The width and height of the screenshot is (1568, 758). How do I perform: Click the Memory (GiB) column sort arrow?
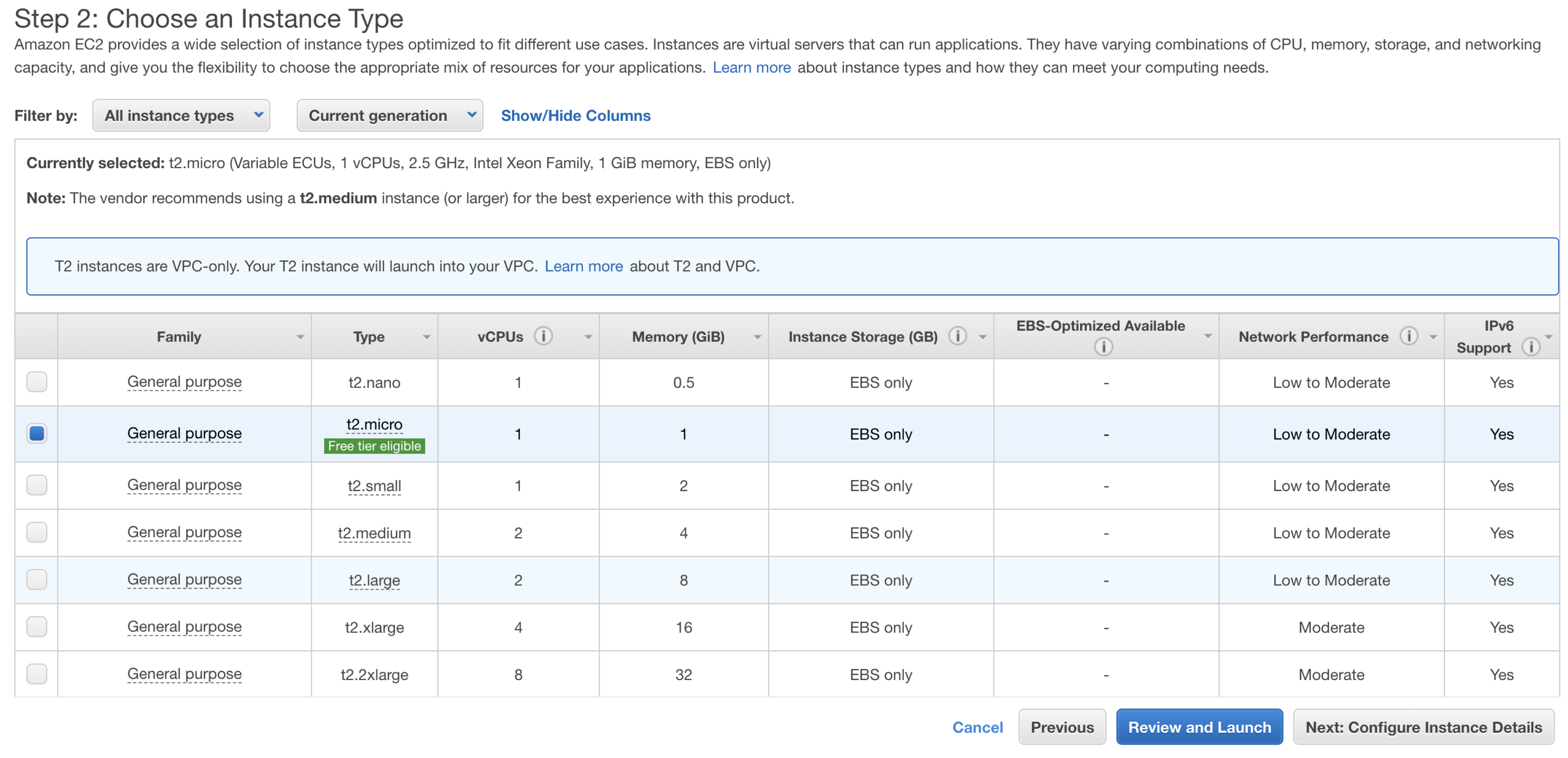[x=757, y=337]
